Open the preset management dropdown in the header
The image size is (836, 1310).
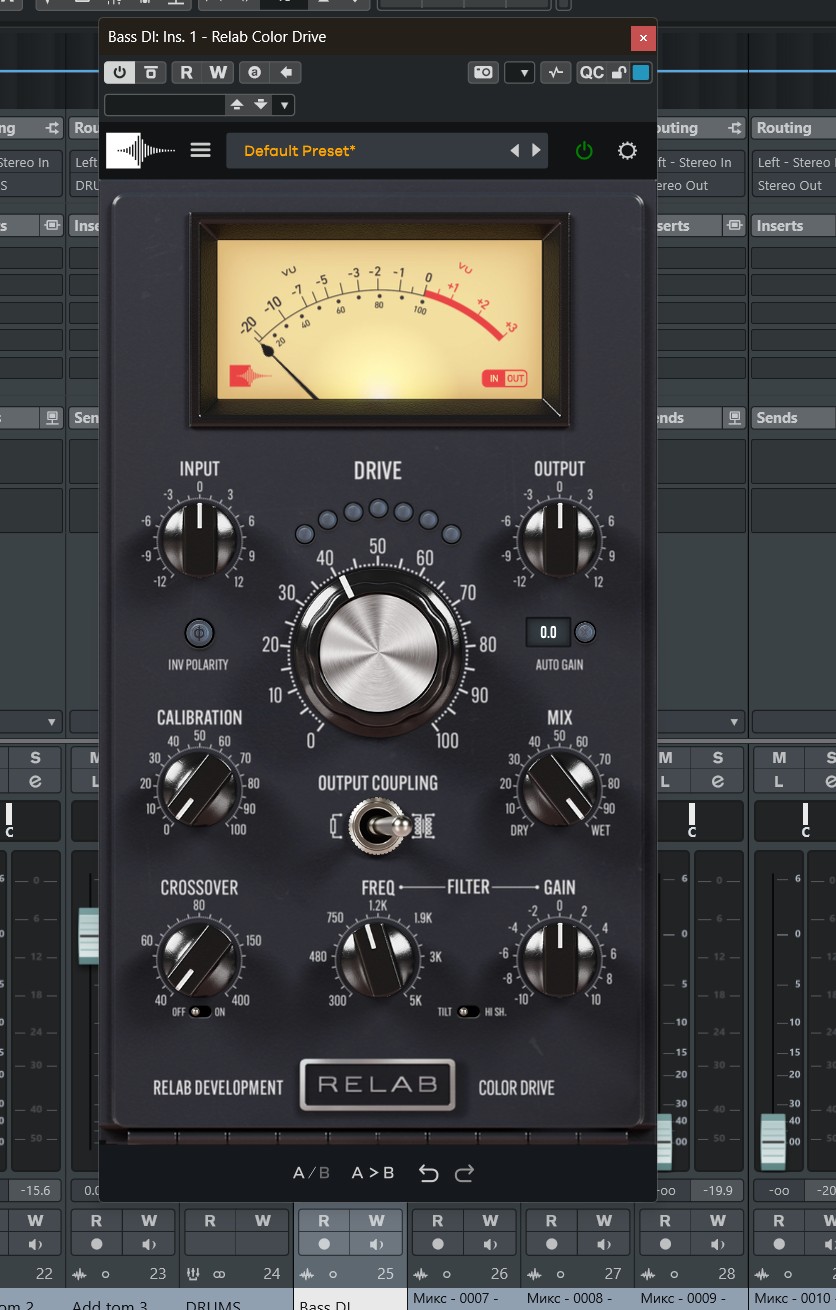284,105
